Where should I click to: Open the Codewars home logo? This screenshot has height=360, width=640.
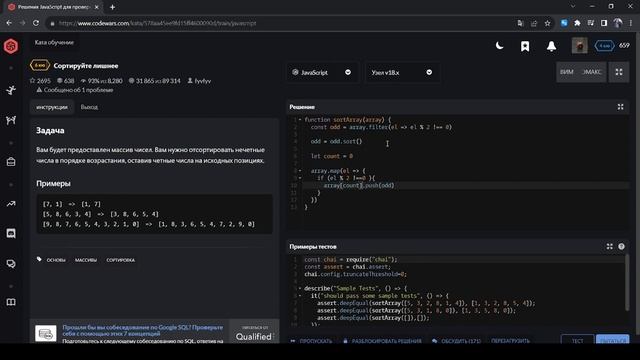(x=11, y=46)
